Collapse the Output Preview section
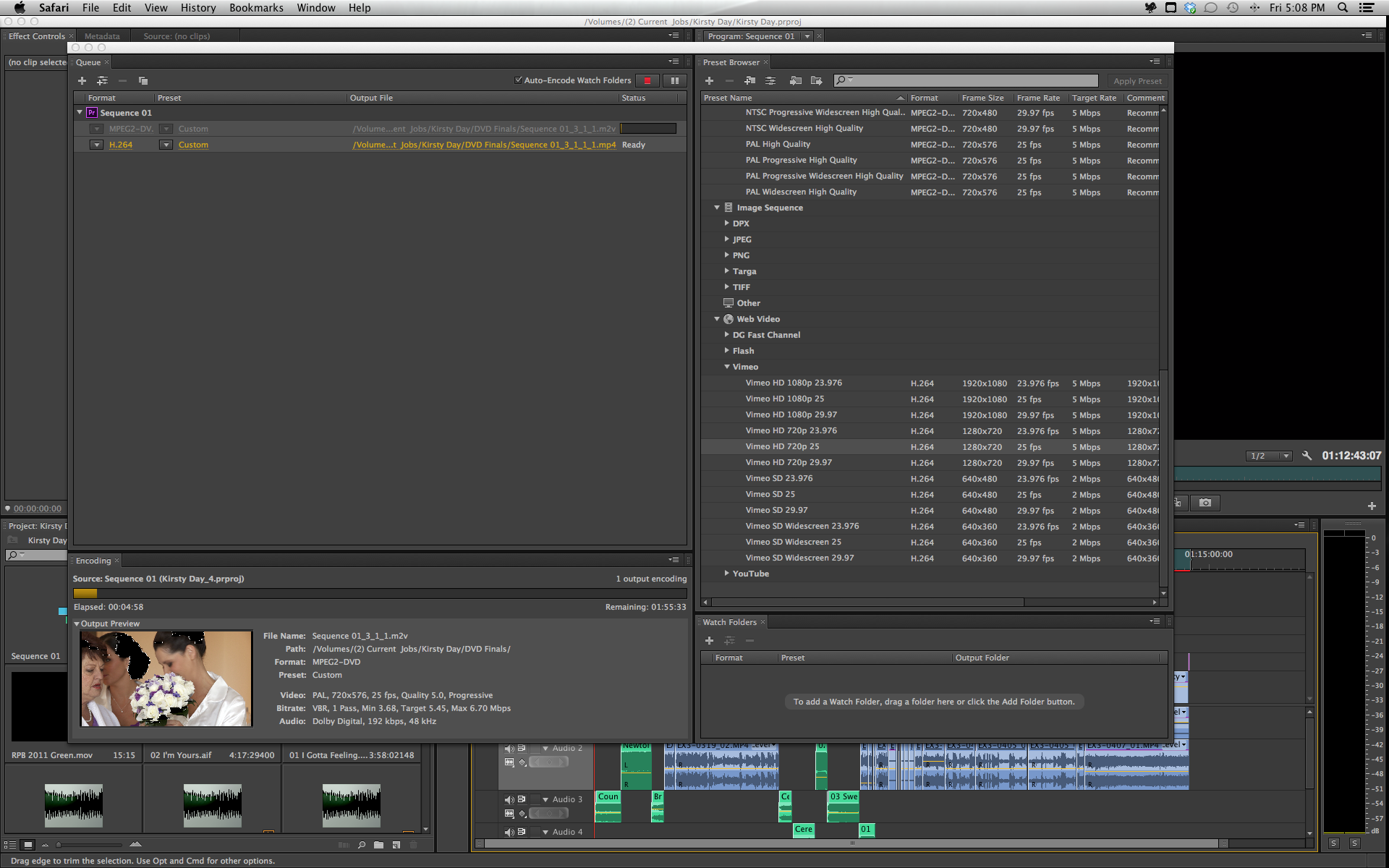1389x868 pixels. 77,624
